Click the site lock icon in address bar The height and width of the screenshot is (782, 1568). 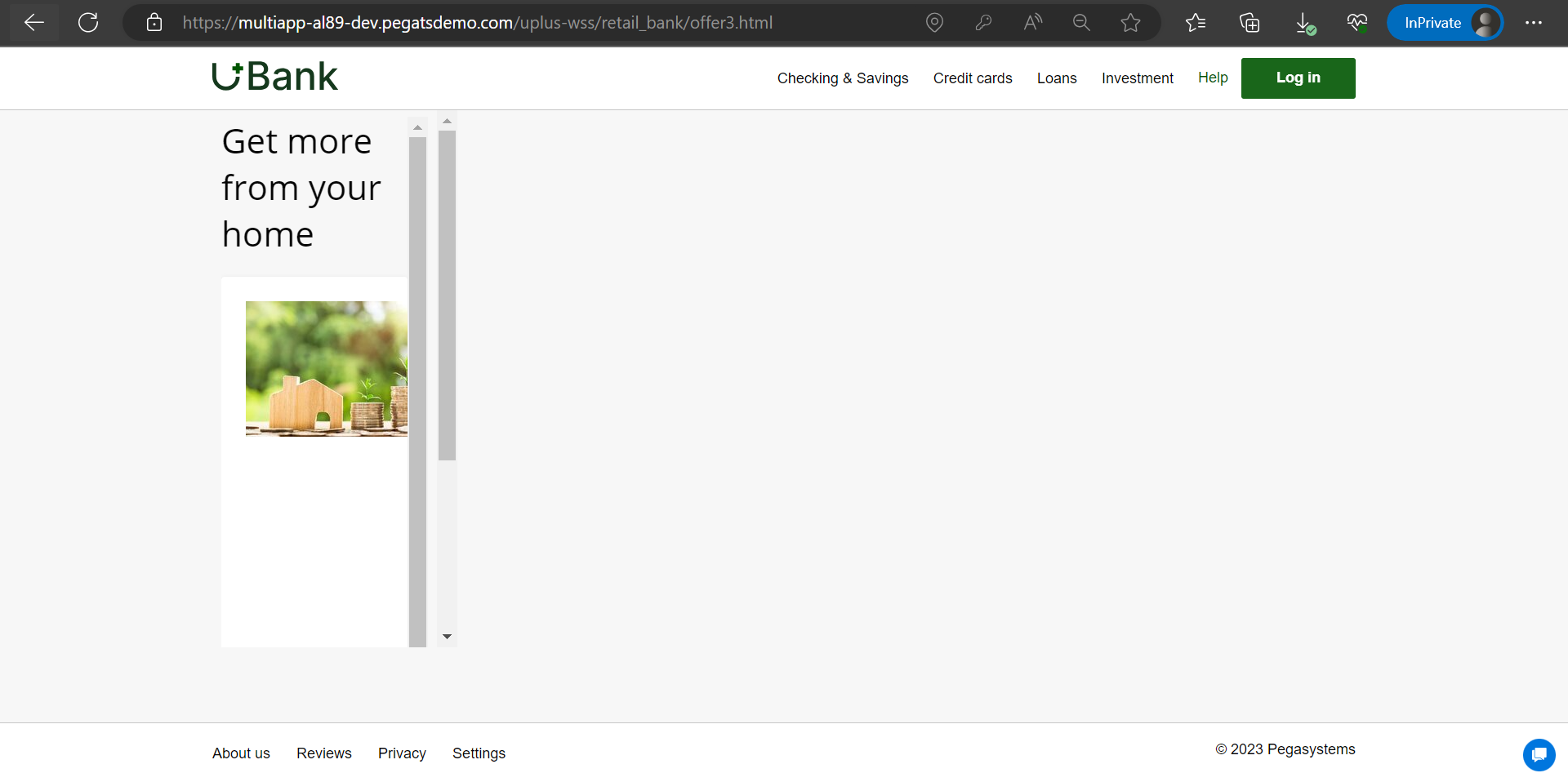point(154,22)
